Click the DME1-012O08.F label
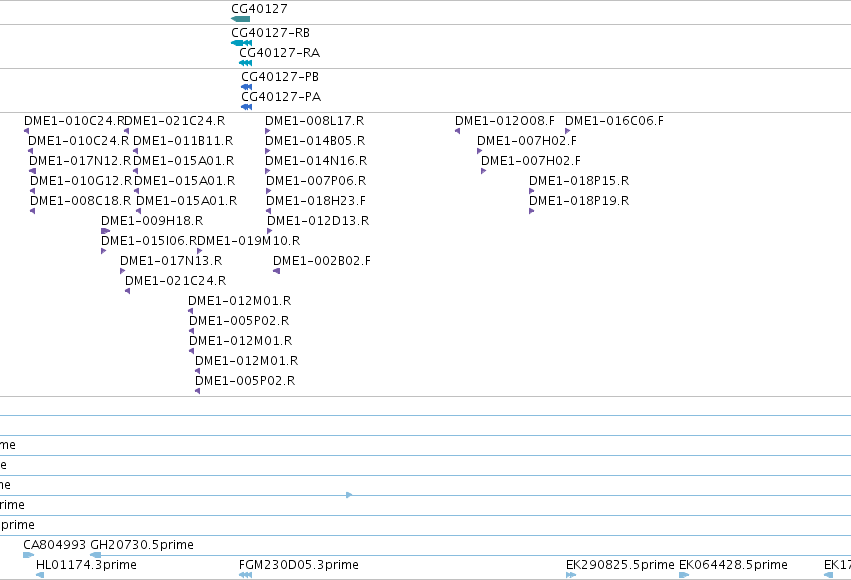The image size is (851, 580). pos(505,120)
